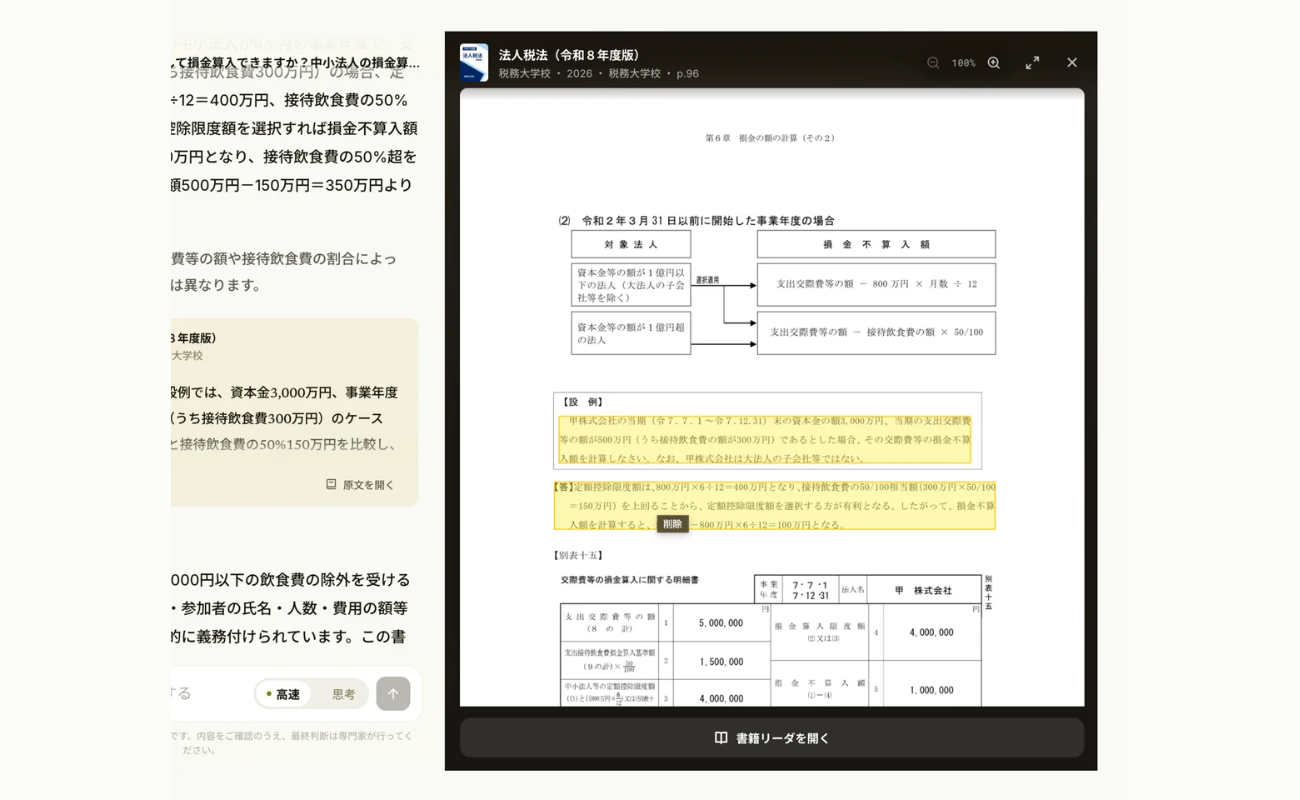The image size is (1300, 800).
Task: Click the 削除 highlight removal tooltip
Action: pyautogui.click(x=672, y=524)
